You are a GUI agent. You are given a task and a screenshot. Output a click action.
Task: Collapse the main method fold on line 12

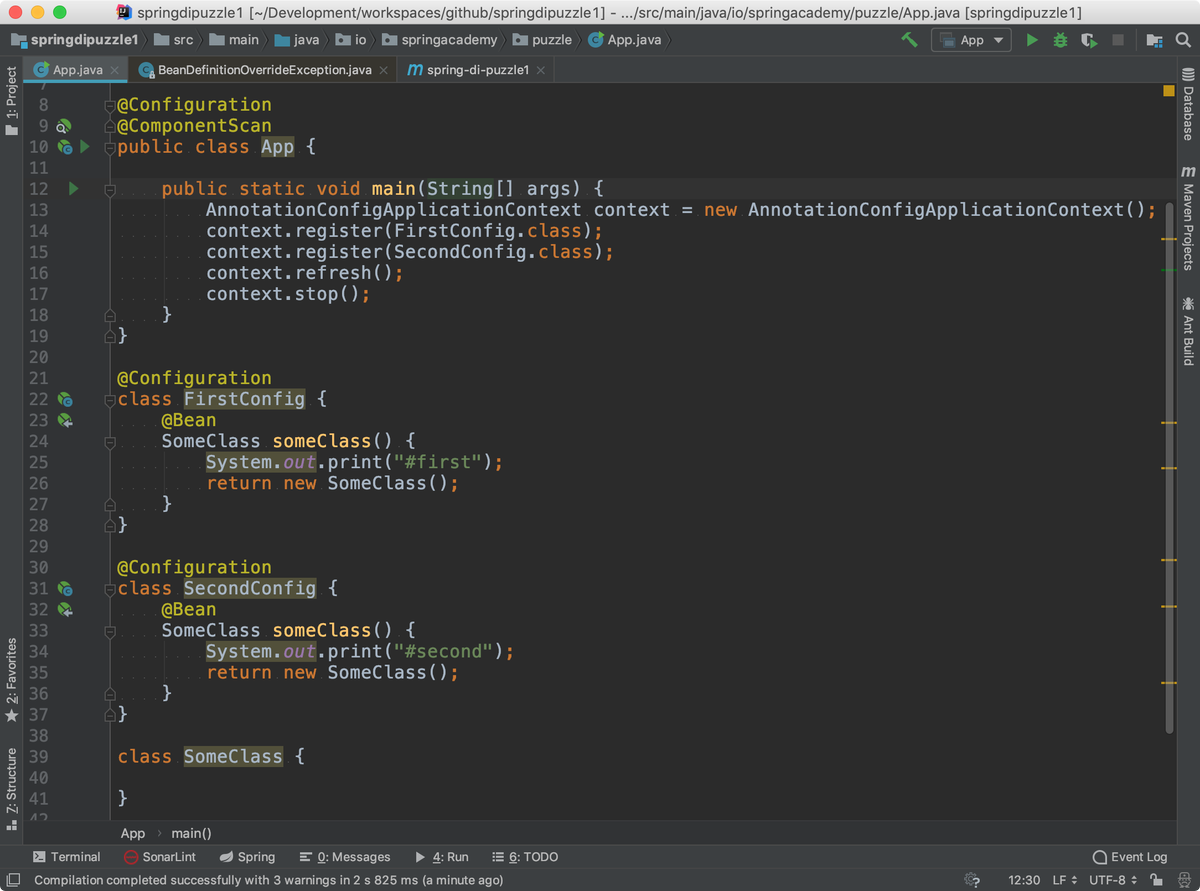[110, 189]
